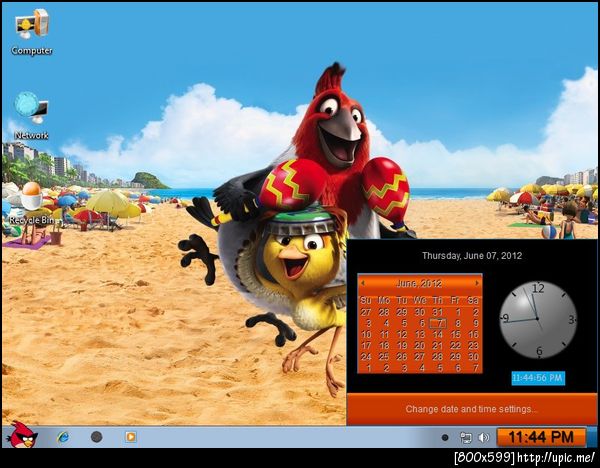Select day 25 in the calendar

(384, 357)
